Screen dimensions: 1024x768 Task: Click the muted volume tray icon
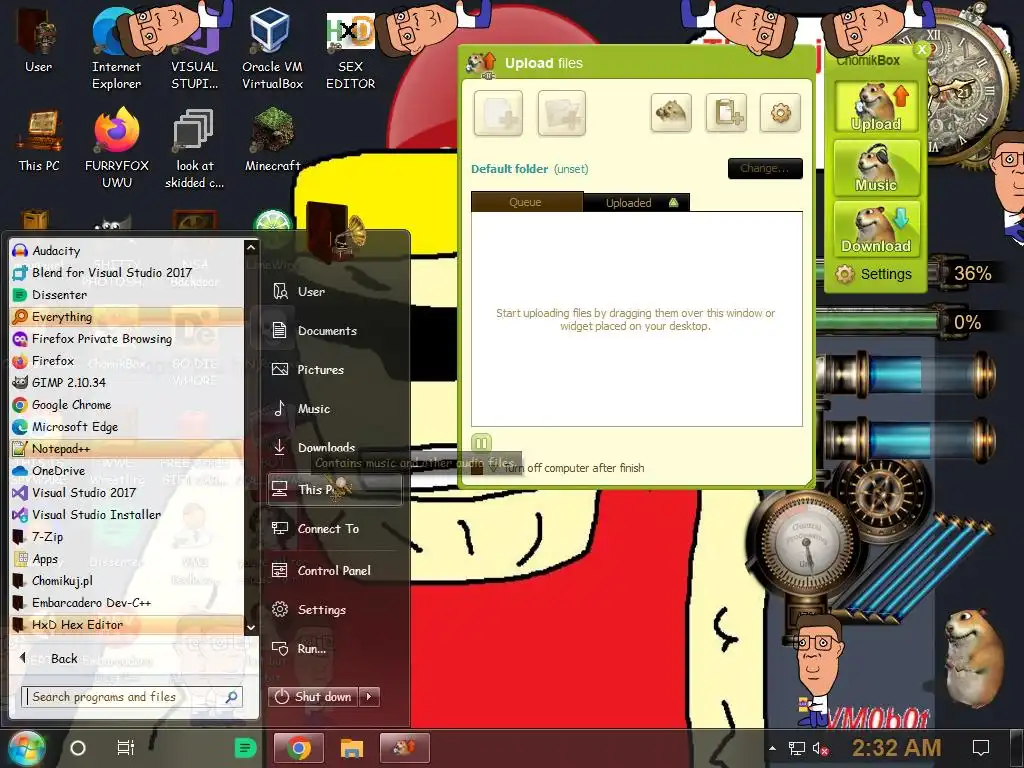tap(821, 748)
